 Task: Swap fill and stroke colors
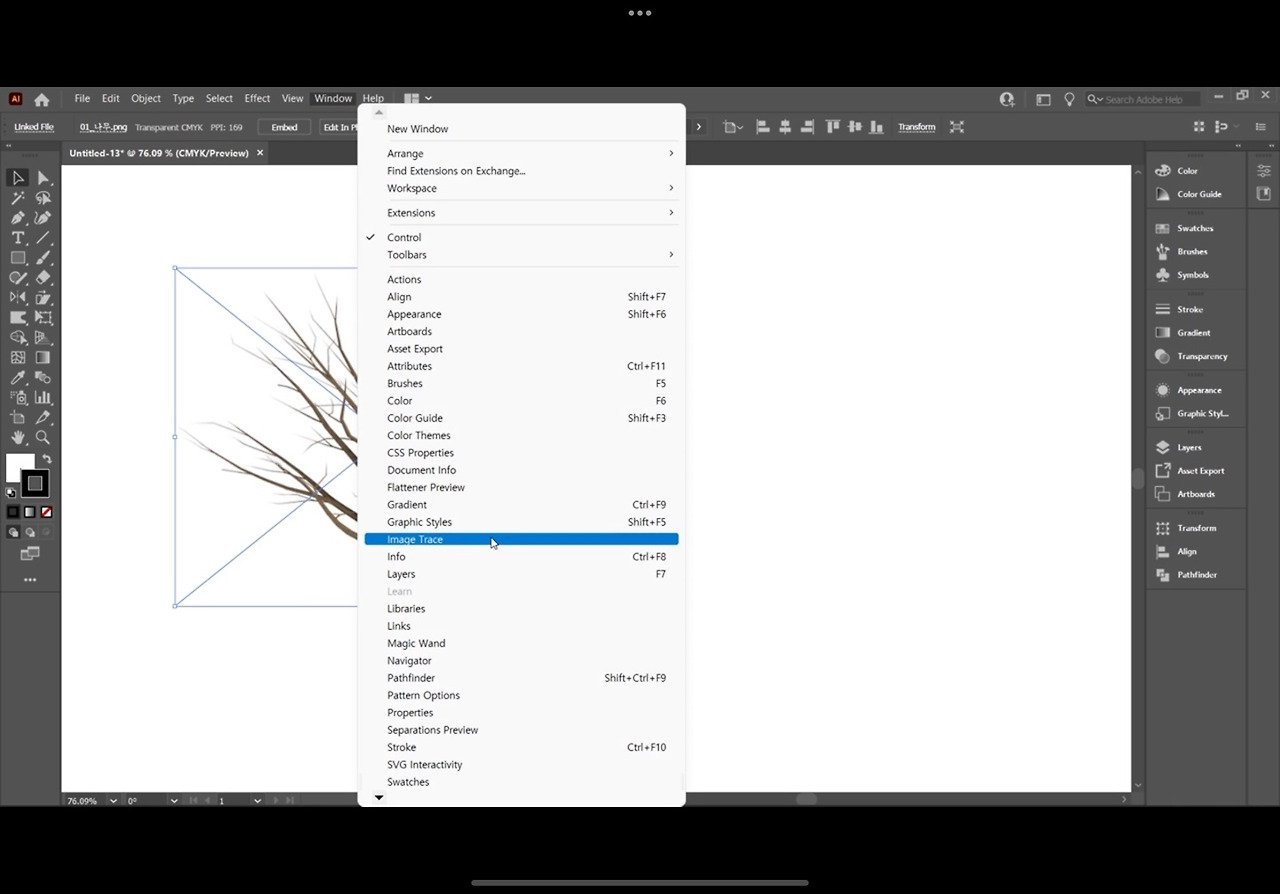point(46,459)
